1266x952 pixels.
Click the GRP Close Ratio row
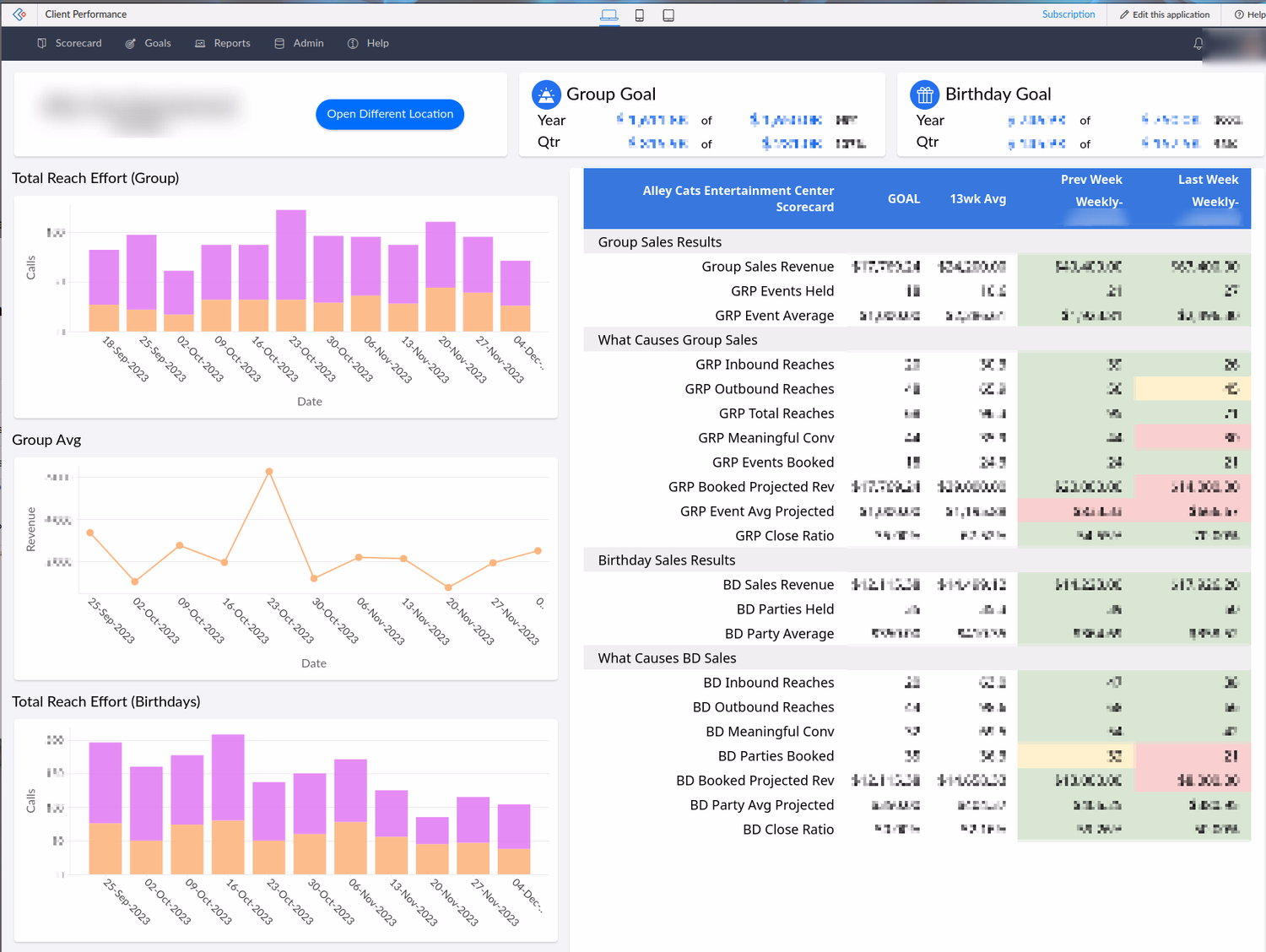coord(785,535)
